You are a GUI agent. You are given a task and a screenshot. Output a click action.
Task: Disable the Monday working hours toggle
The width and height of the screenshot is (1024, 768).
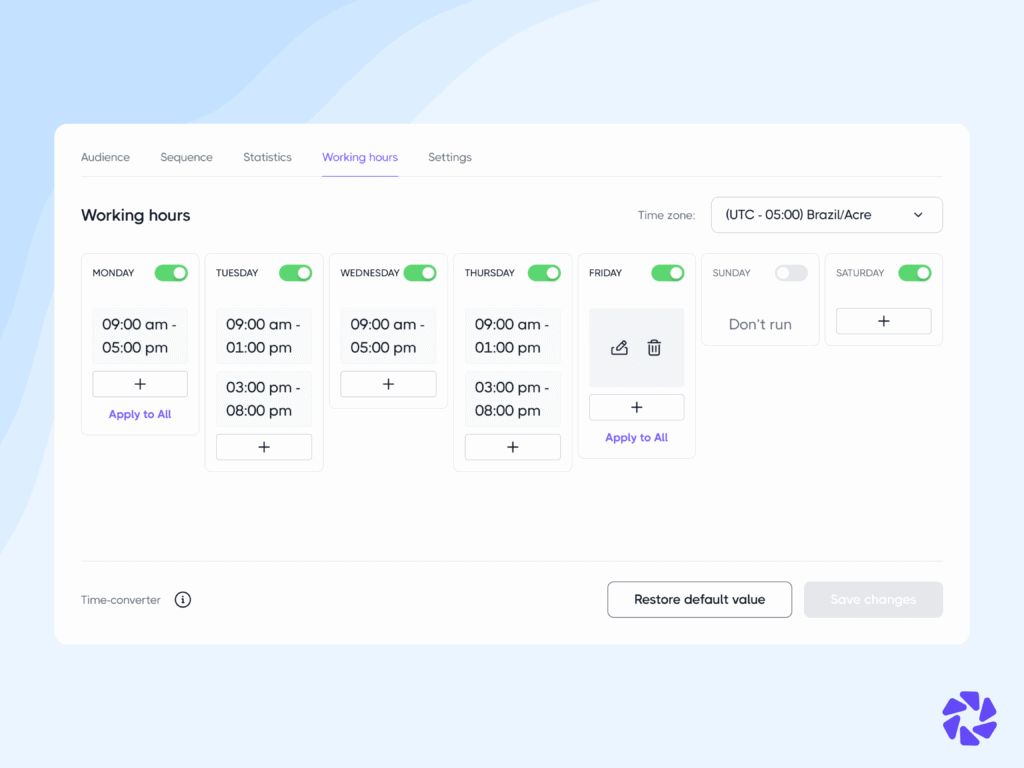171,272
